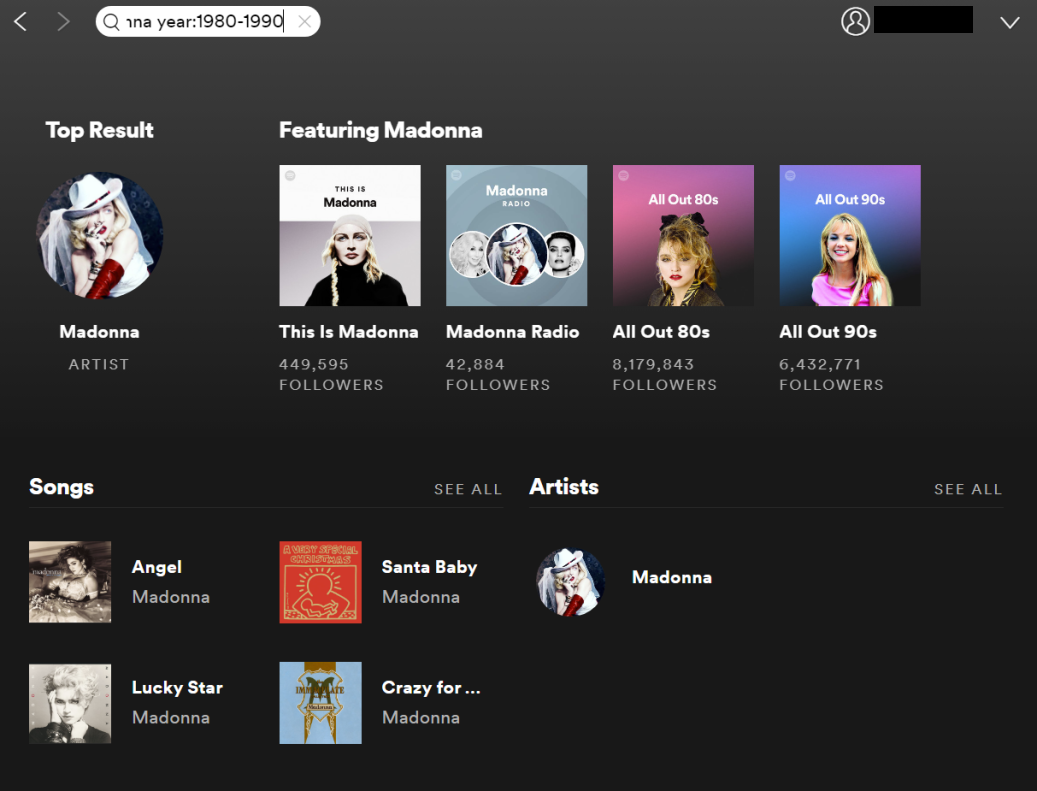Play Santa Baby album cover thumbnail
Screen dimensions: 1037x791
click(x=320, y=582)
